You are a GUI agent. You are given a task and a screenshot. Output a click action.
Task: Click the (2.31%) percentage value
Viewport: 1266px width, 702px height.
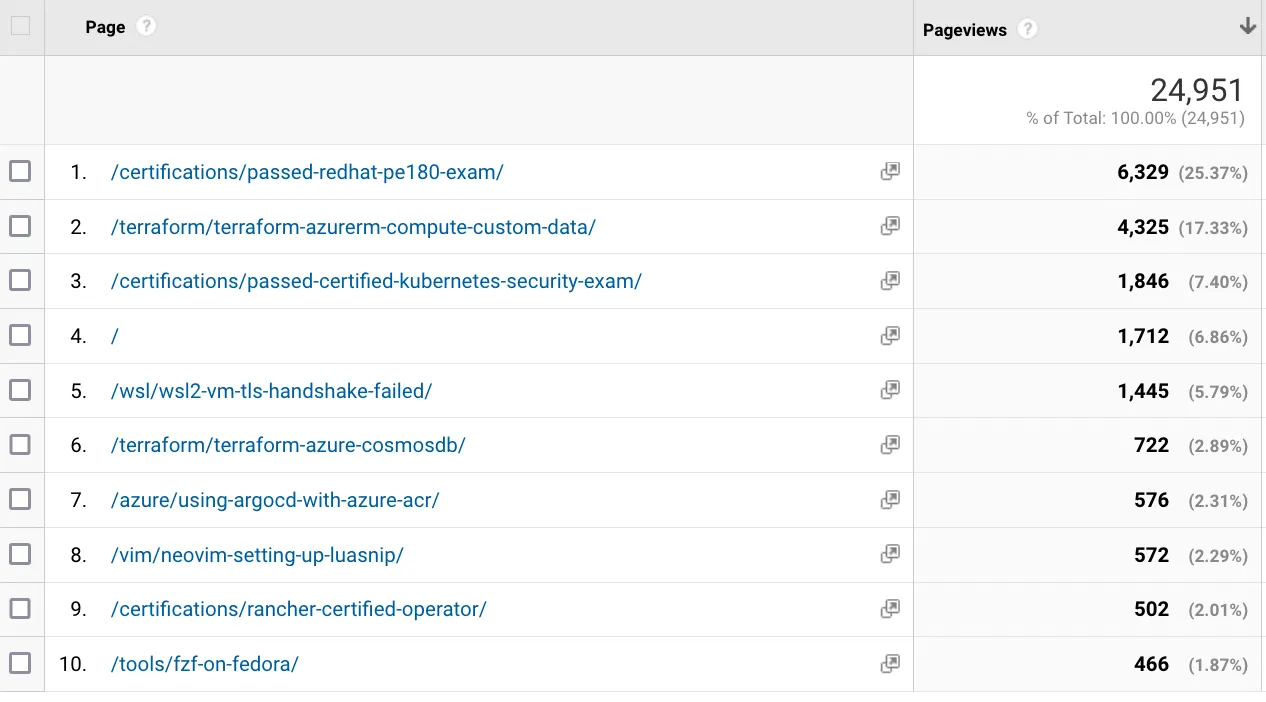tap(1218, 500)
